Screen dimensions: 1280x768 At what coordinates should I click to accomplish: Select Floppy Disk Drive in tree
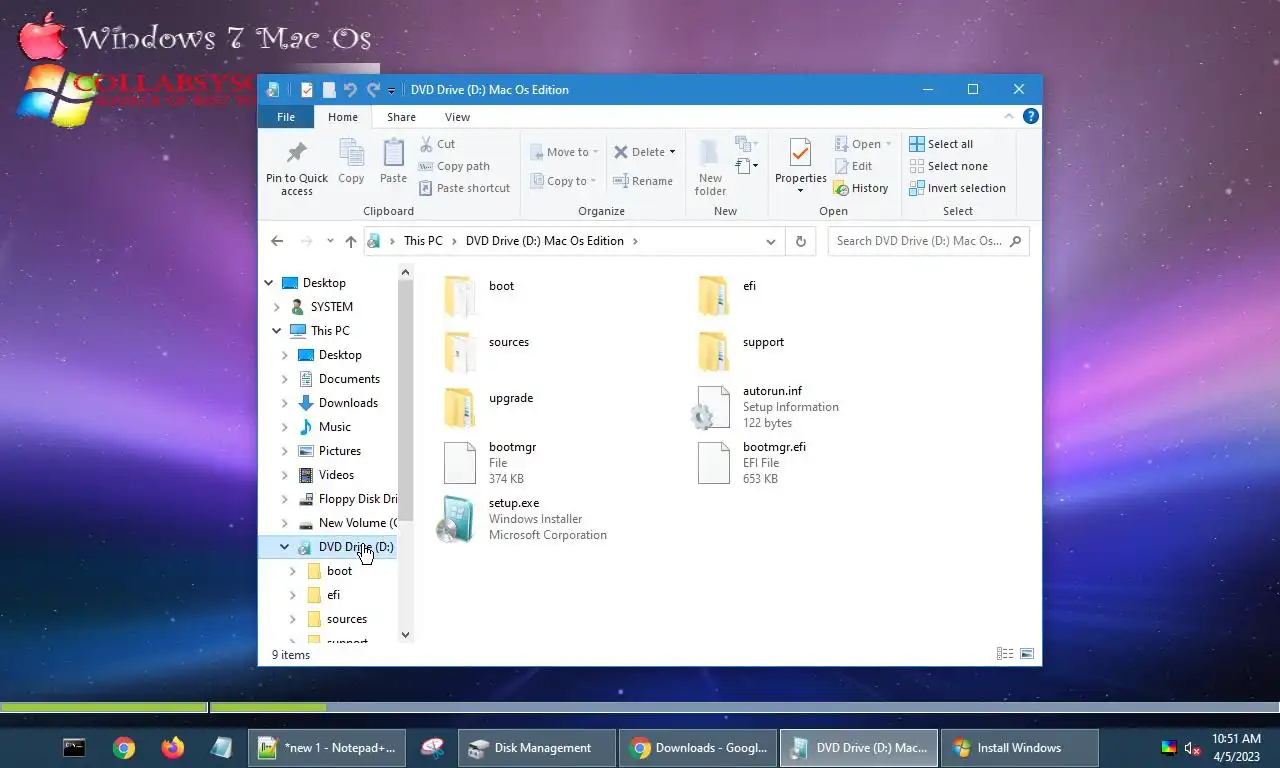click(347, 499)
